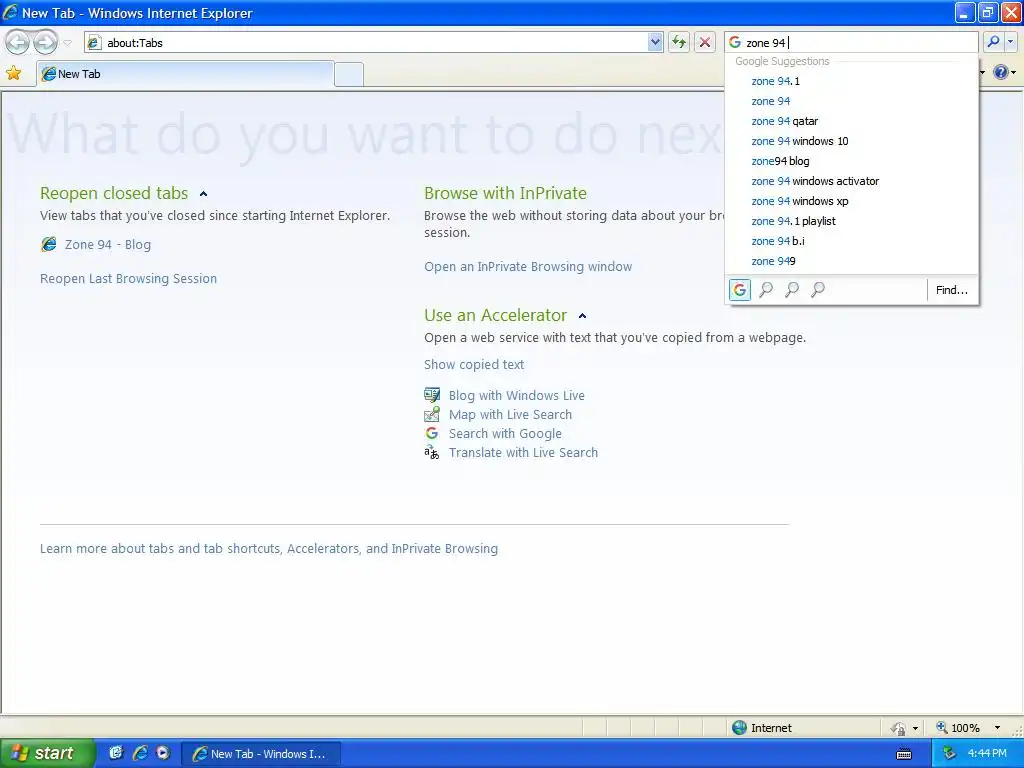This screenshot has height=768, width=1024.
Task: Choose suggestion zone 94 windows activator
Action: click(852, 181)
